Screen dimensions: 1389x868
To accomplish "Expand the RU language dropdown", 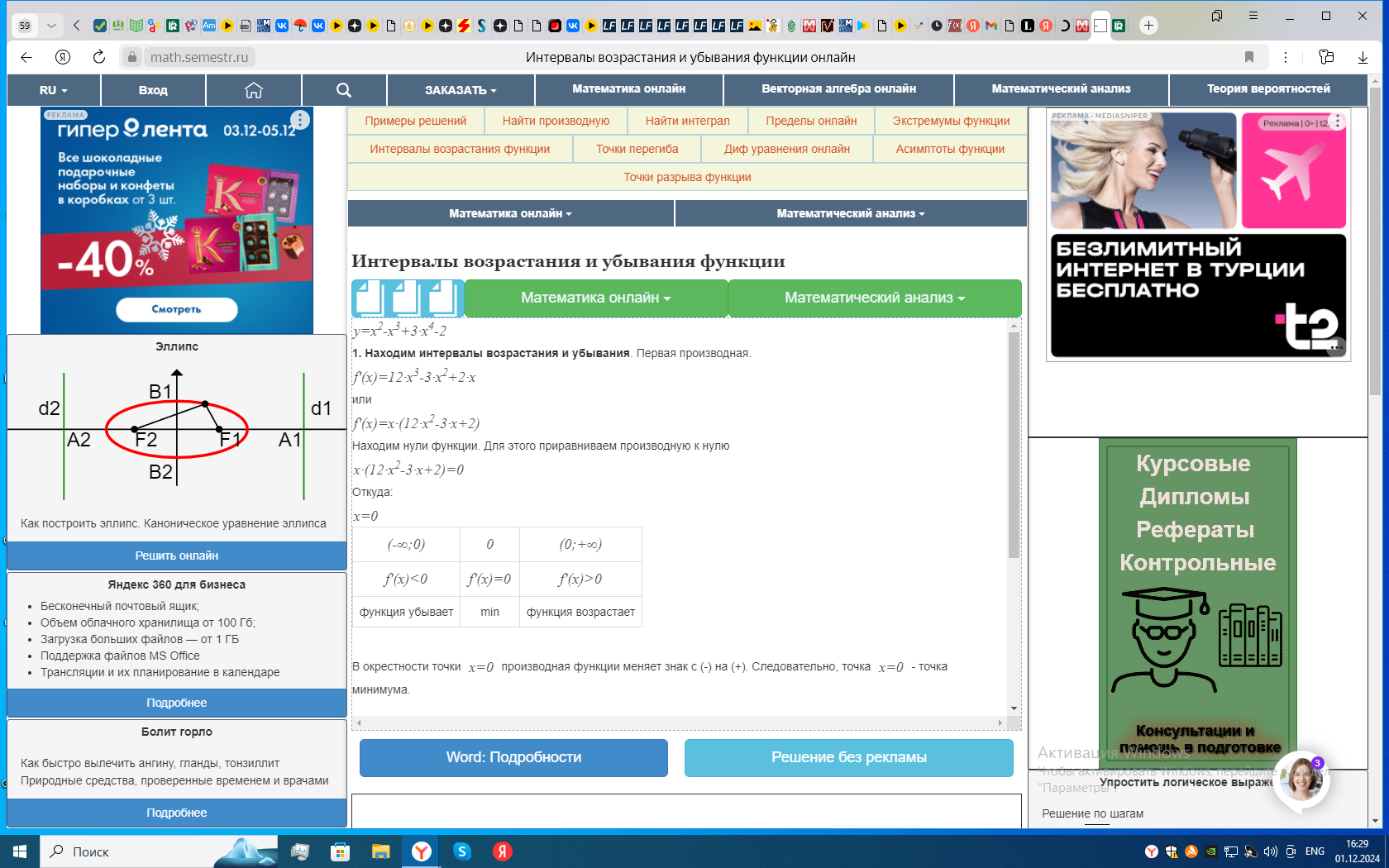I will pyautogui.click(x=54, y=90).
